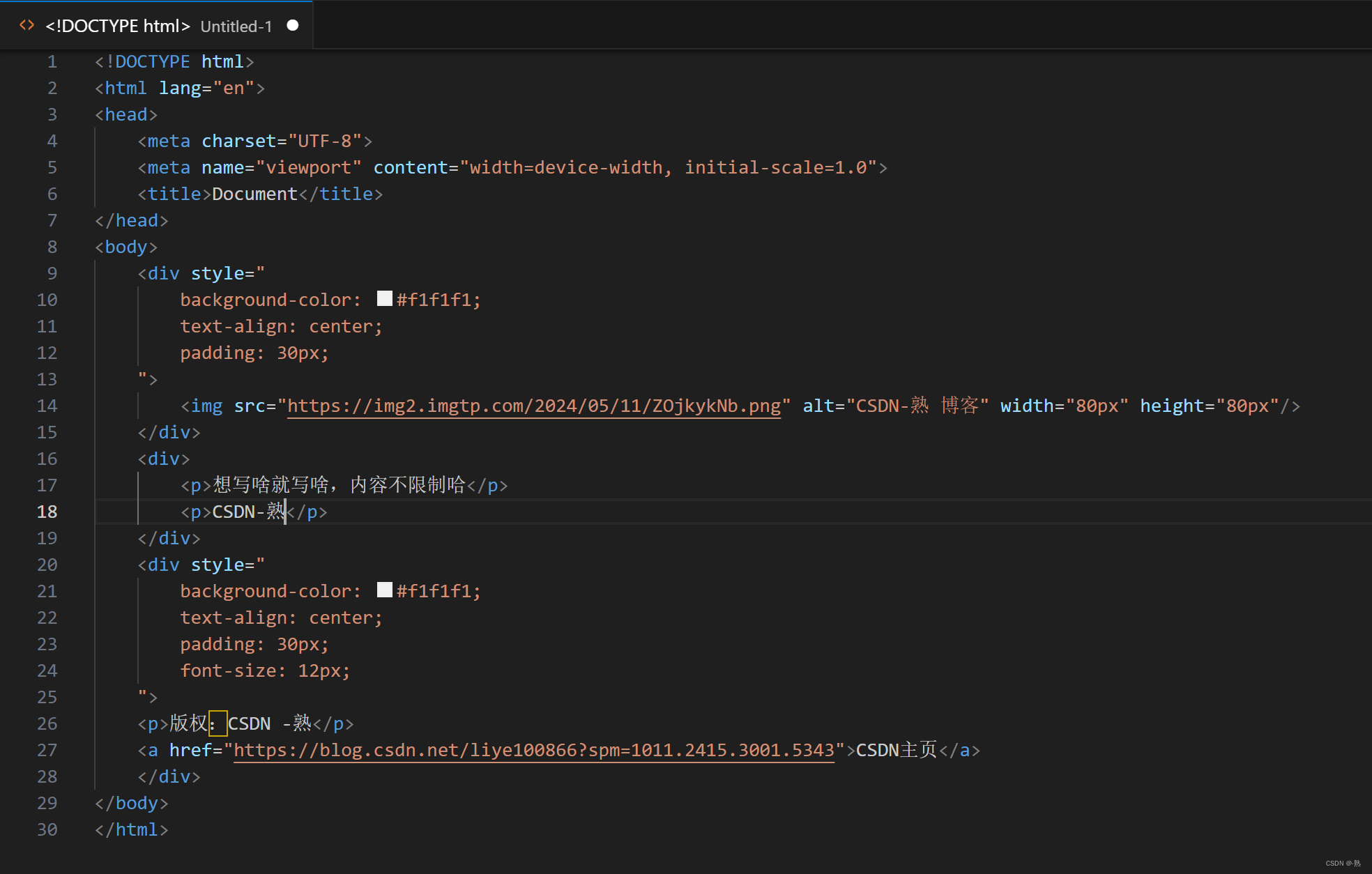This screenshot has width=1372, height=874.
Task: Click the closing div on line 15
Action: coord(169,432)
